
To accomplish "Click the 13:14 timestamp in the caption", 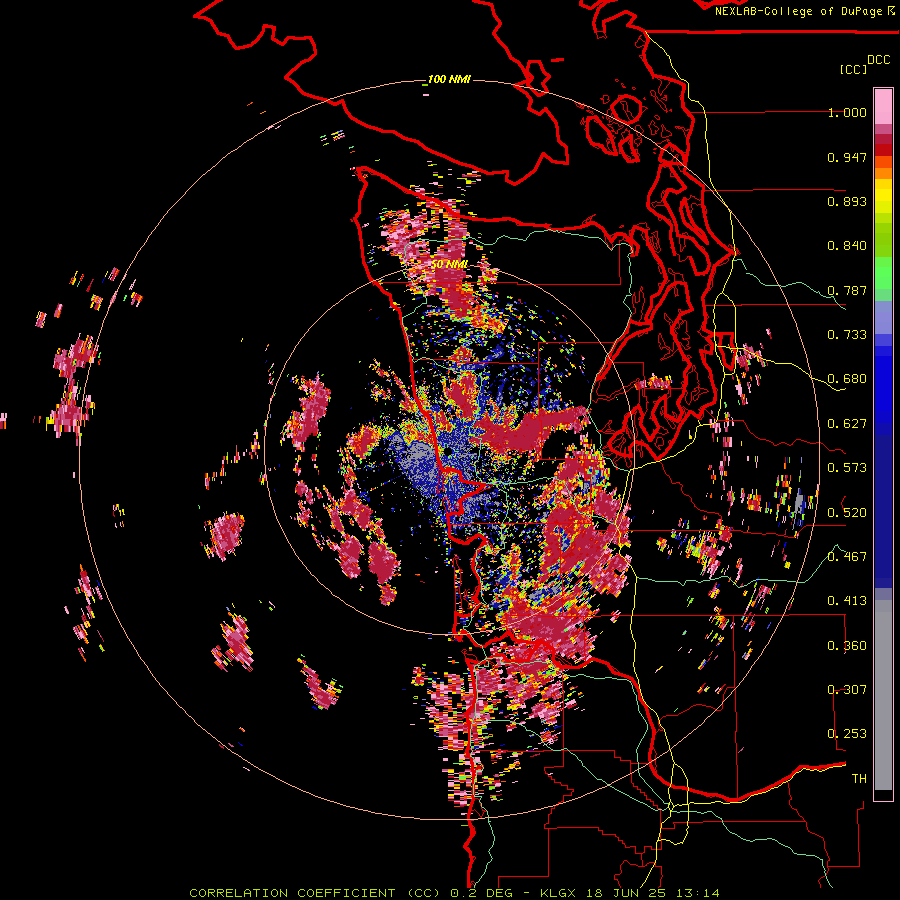I will point(697,893).
